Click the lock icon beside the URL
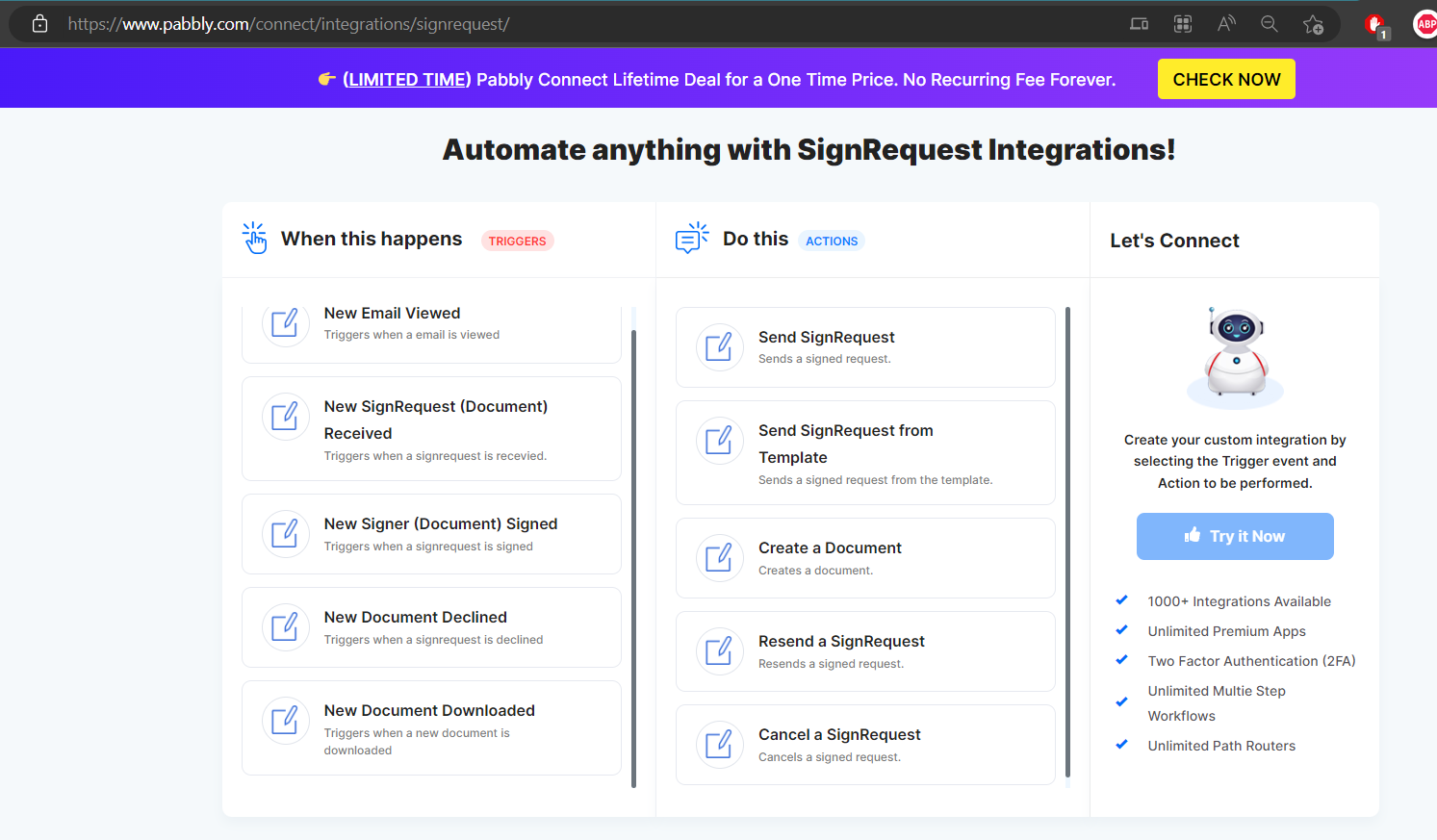Image resolution: width=1437 pixels, height=840 pixels. tap(39, 24)
